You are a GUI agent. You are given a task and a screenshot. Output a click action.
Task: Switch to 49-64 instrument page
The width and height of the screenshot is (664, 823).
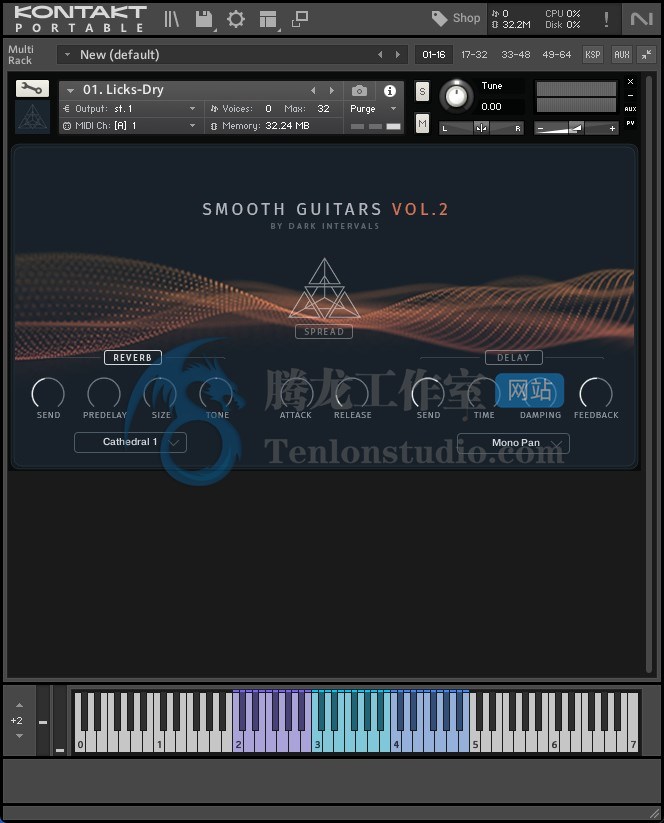556,55
